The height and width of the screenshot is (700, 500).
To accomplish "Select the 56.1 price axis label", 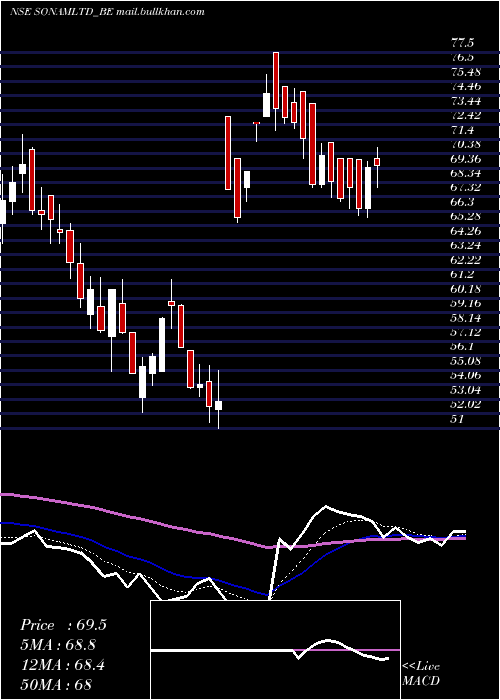I will pos(462,346).
